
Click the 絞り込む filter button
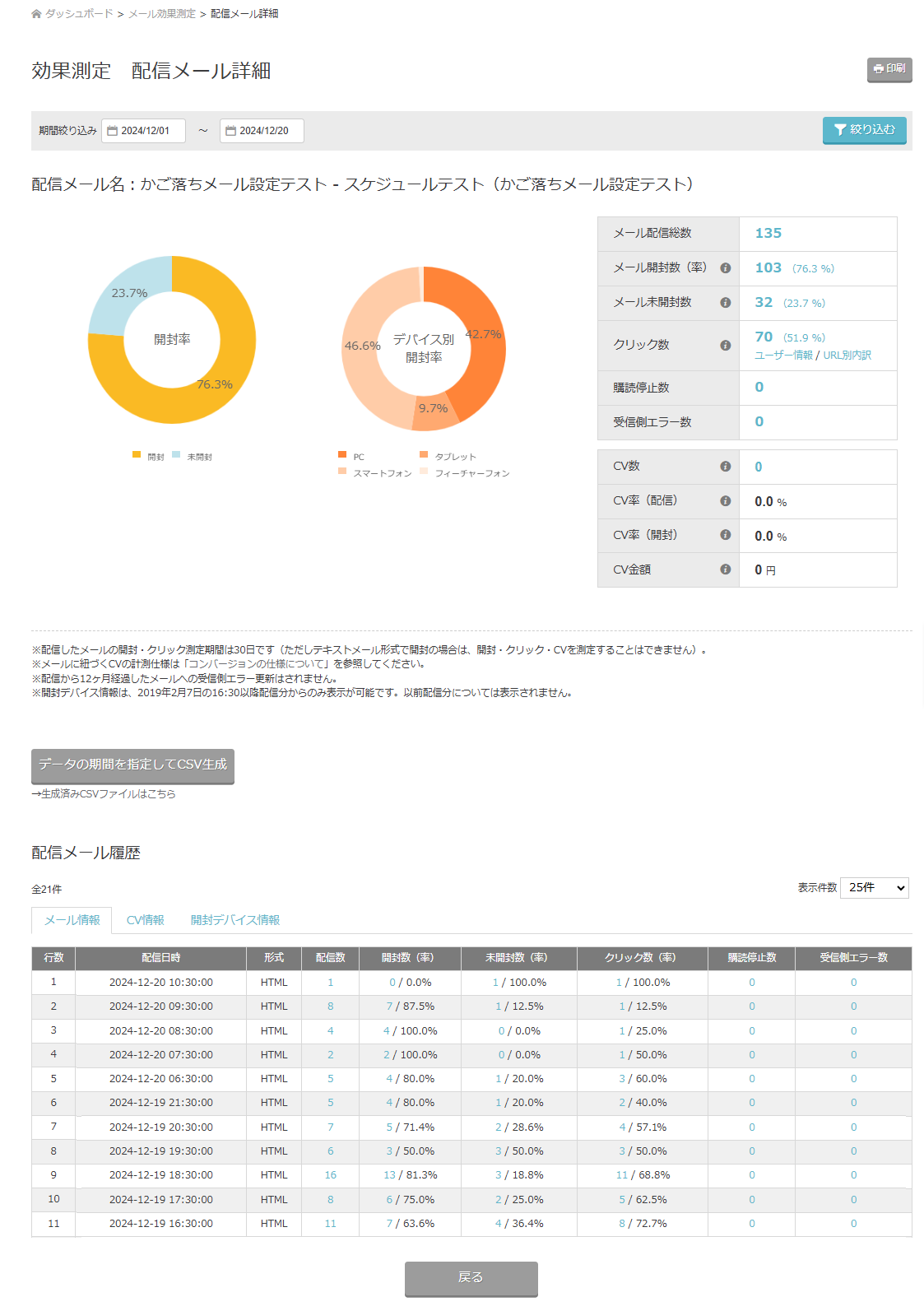[864, 130]
